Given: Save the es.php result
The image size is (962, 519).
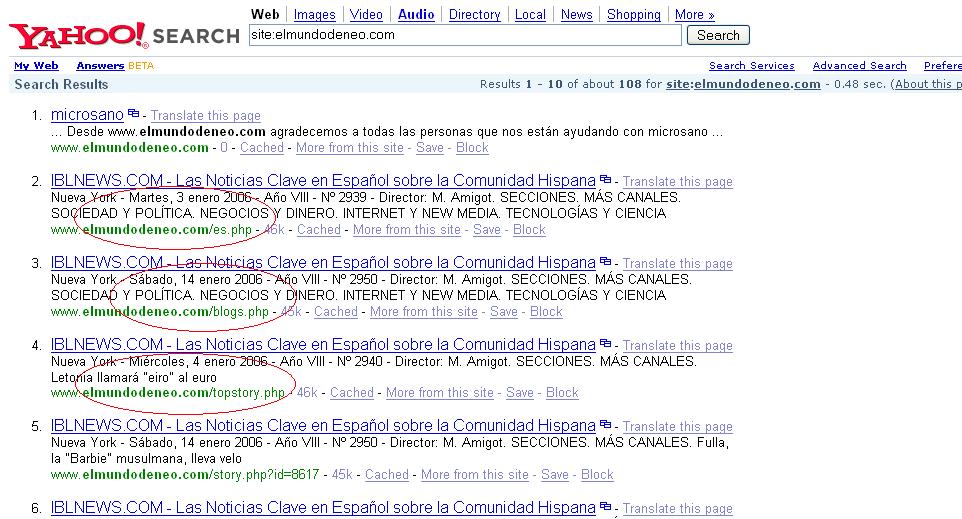Looking at the screenshot, I should [487, 229].
